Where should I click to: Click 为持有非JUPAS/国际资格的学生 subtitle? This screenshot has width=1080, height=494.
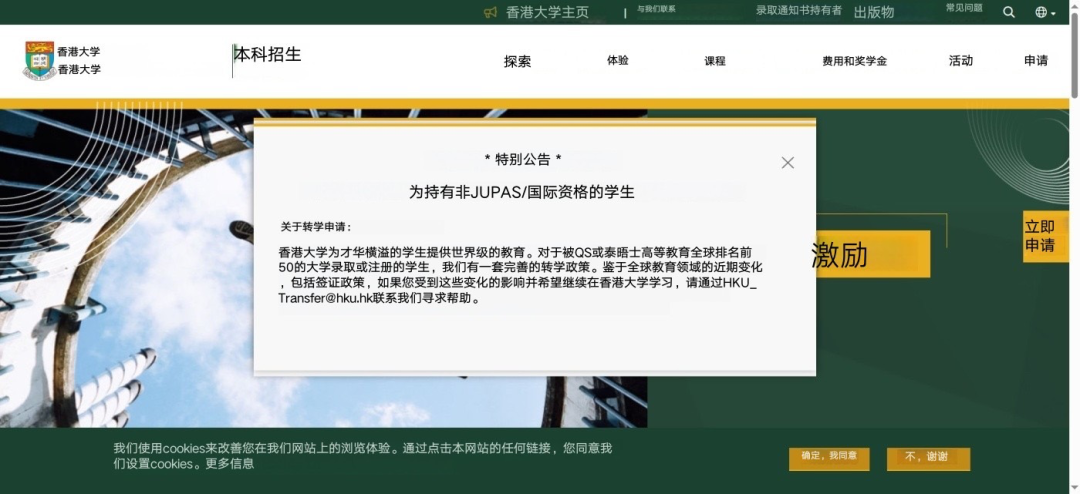click(x=521, y=192)
